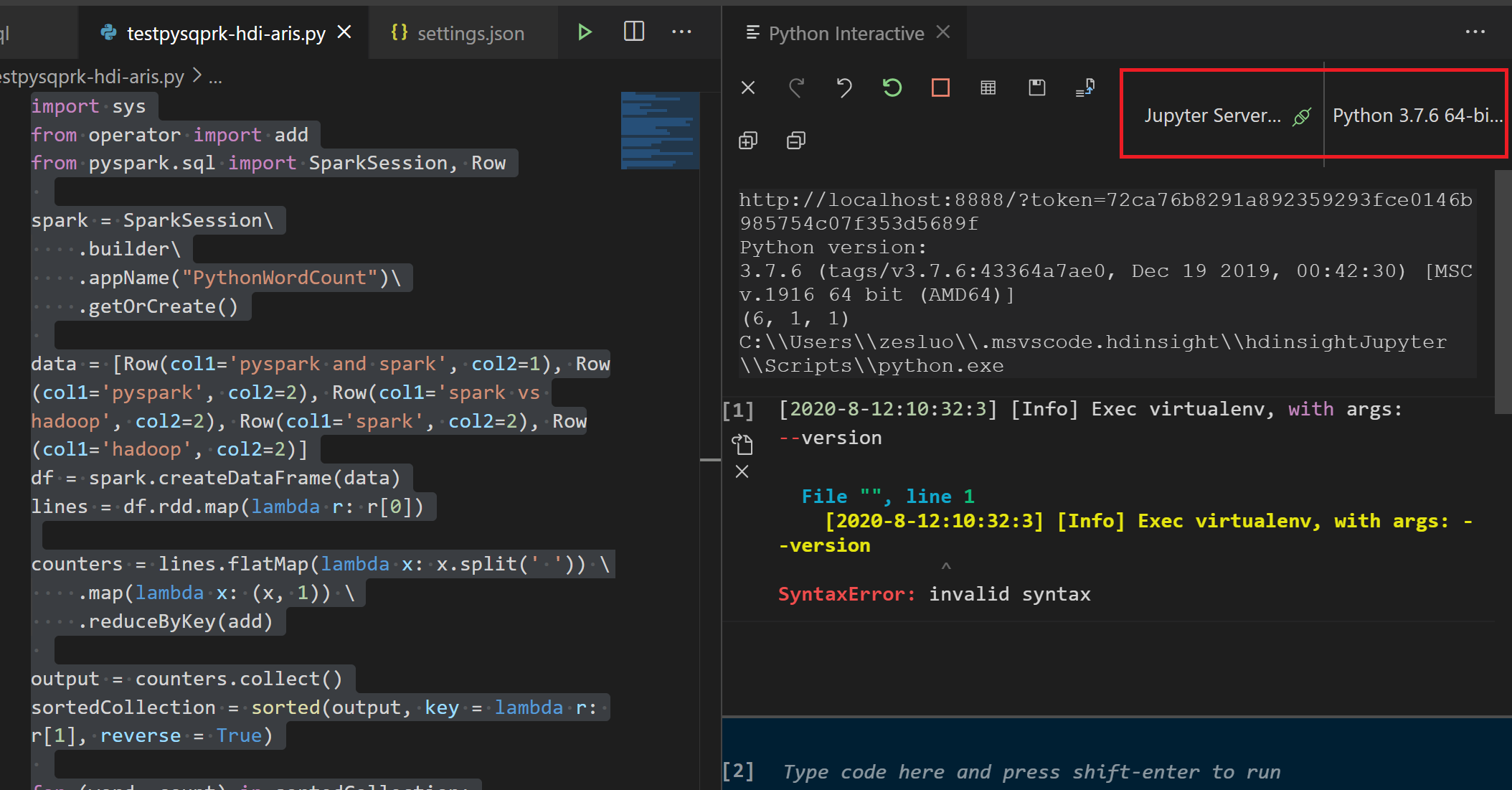The image size is (1512, 790).
Task: Clear all cells in interactive window
Action: tap(747, 88)
